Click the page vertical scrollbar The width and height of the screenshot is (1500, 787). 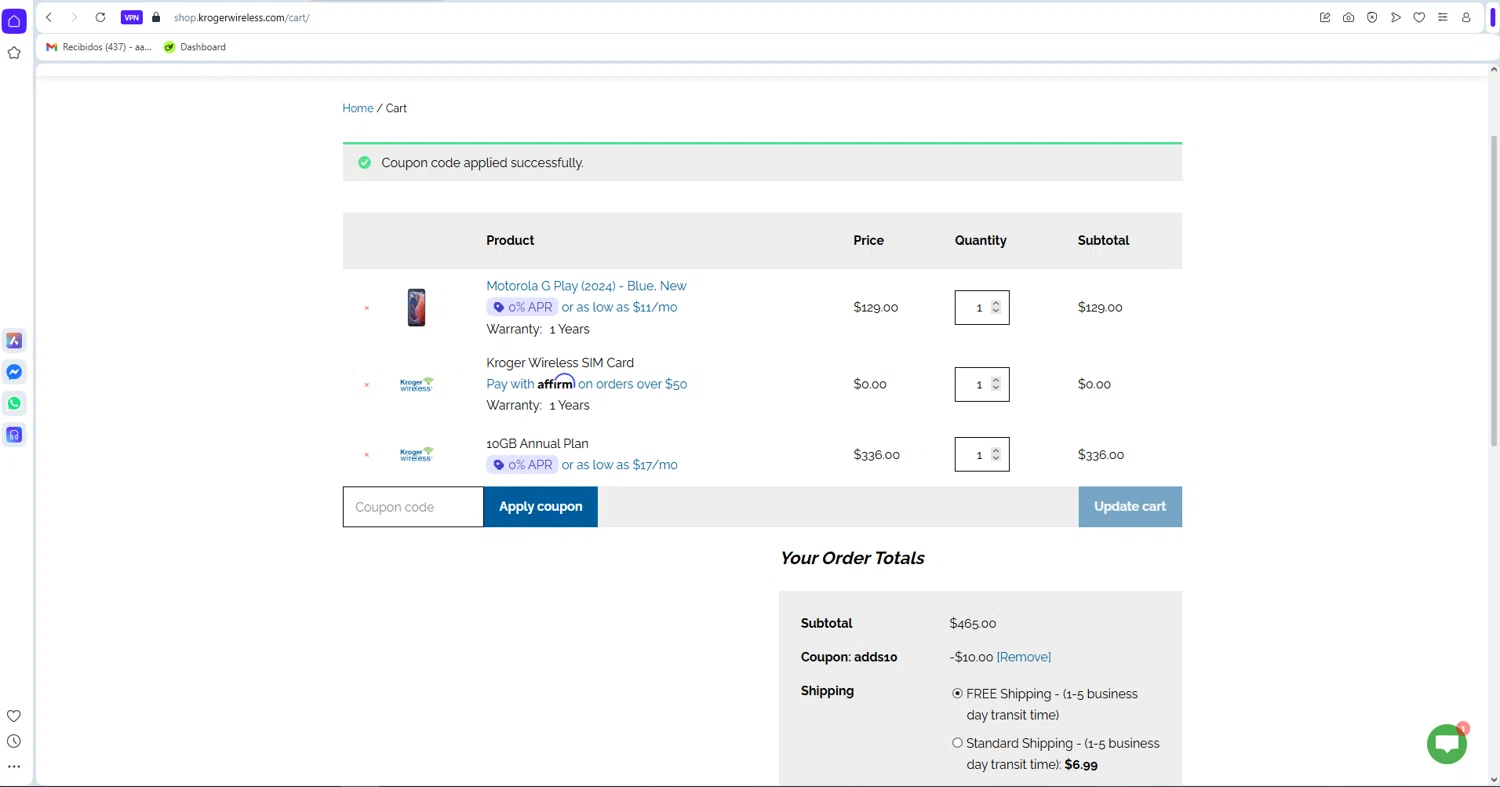[x=1494, y=290]
